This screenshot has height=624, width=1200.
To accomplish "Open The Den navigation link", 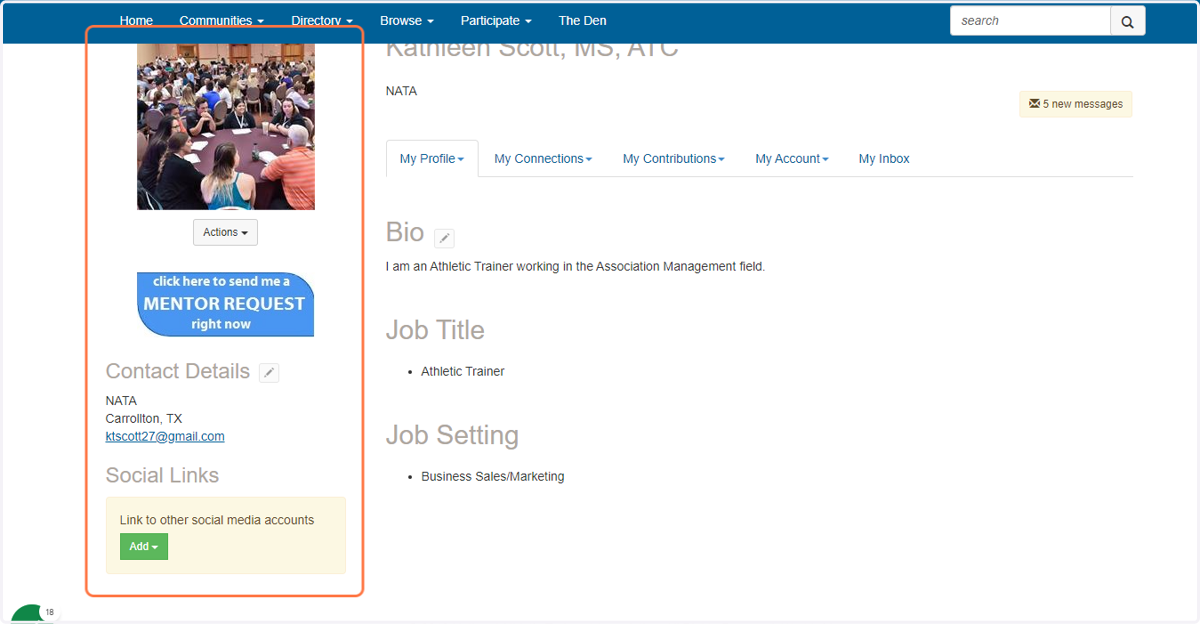I will pyautogui.click(x=582, y=20).
